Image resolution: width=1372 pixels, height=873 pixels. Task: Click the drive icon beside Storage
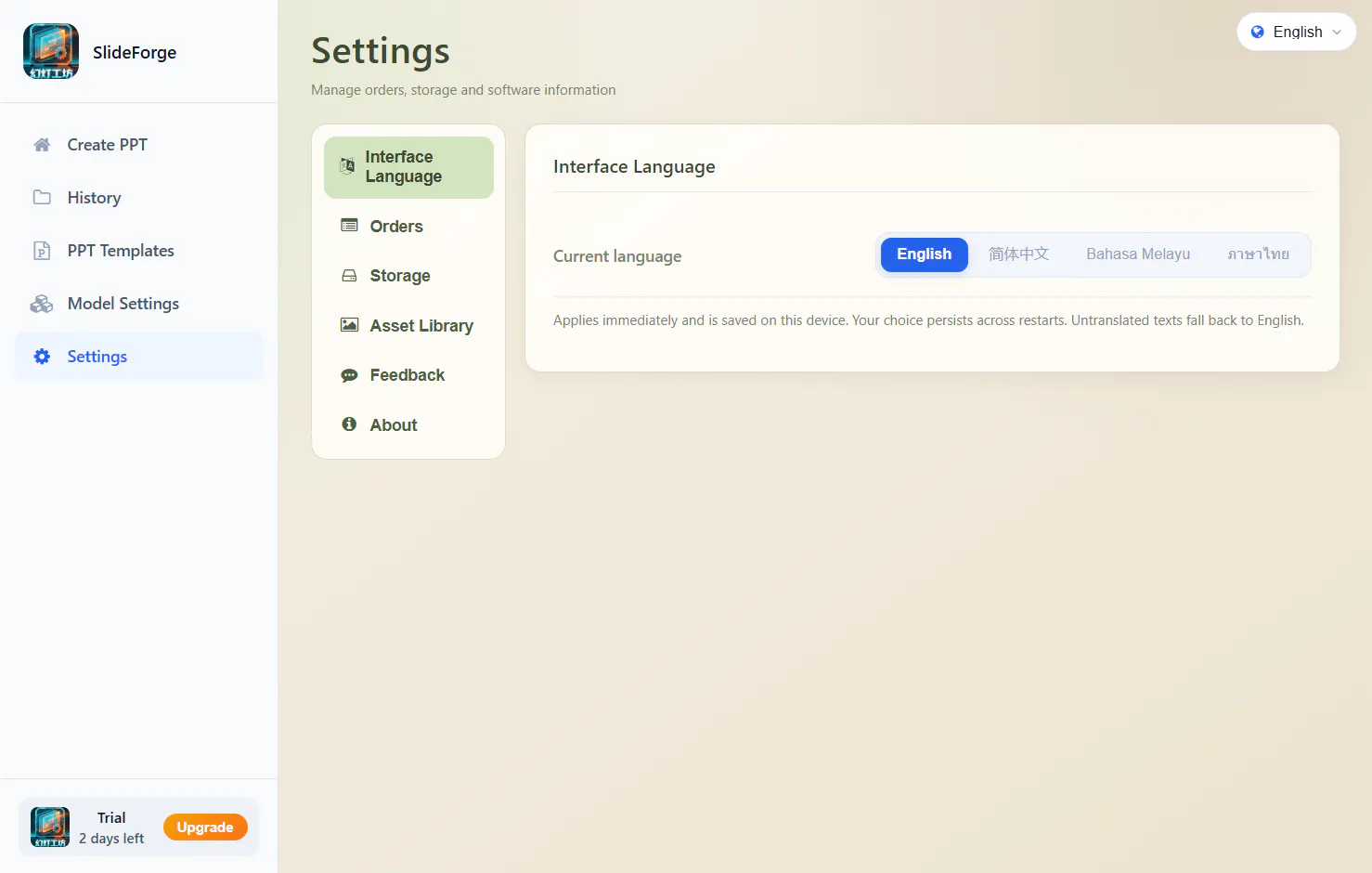click(349, 276)
